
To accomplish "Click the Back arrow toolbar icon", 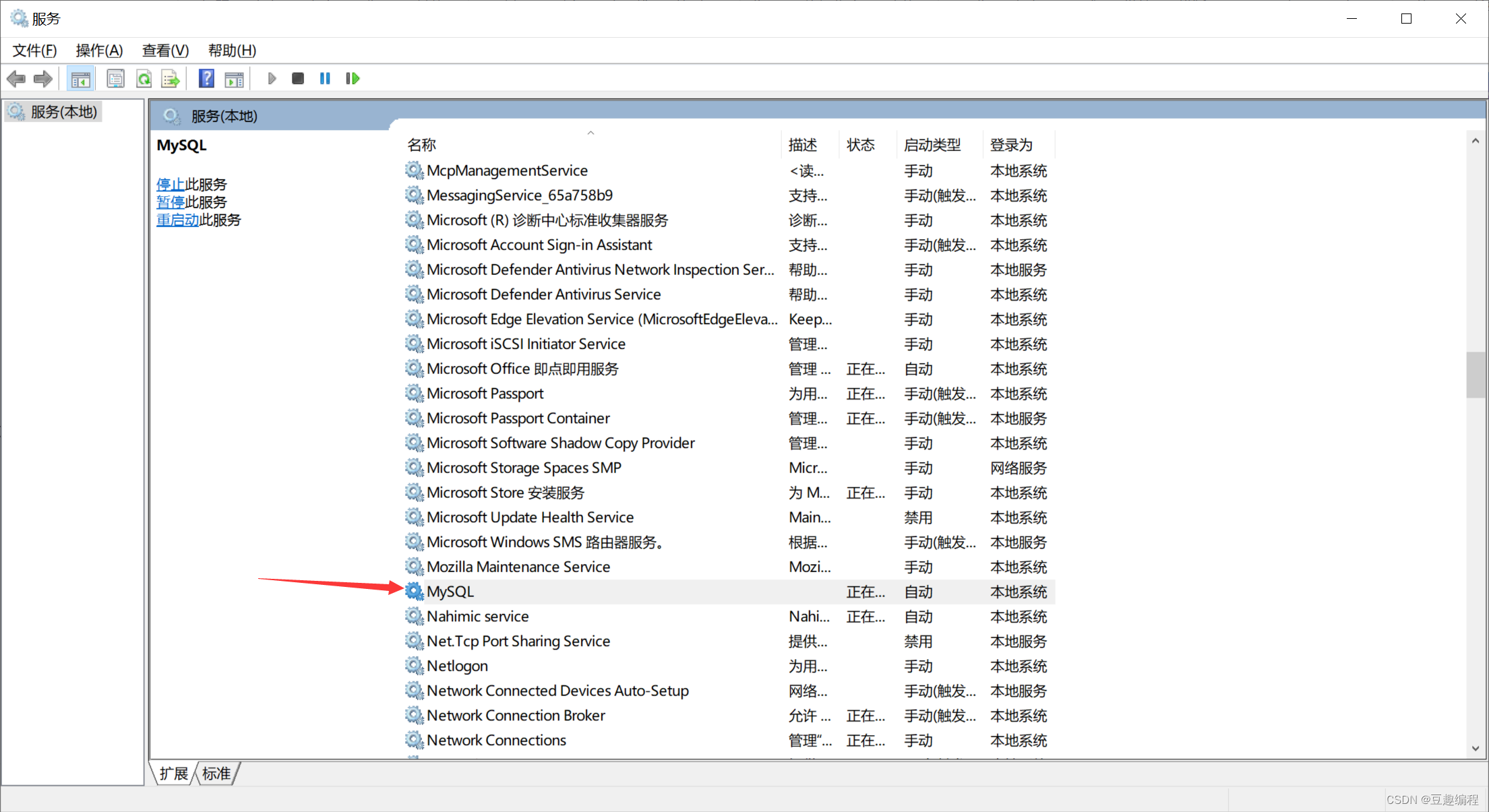I will 16,79.
